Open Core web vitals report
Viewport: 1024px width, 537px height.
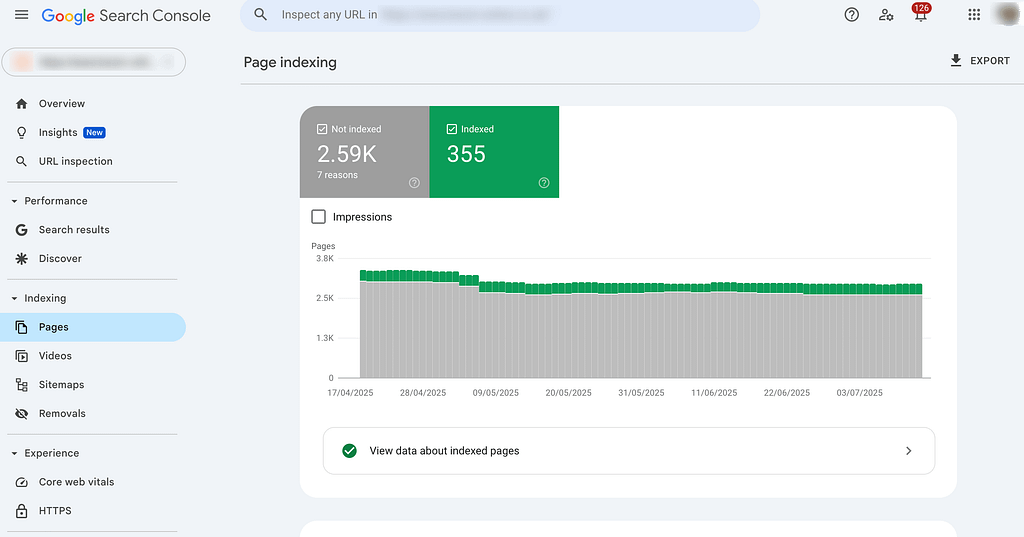click(76, 482)
